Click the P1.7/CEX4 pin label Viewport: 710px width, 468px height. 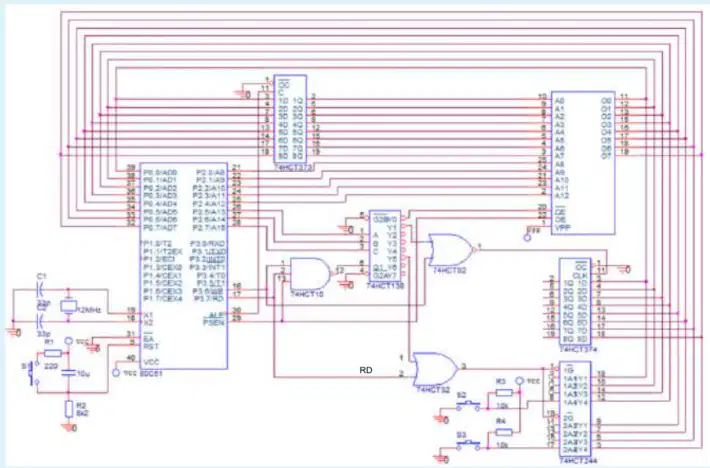point(163,299)
